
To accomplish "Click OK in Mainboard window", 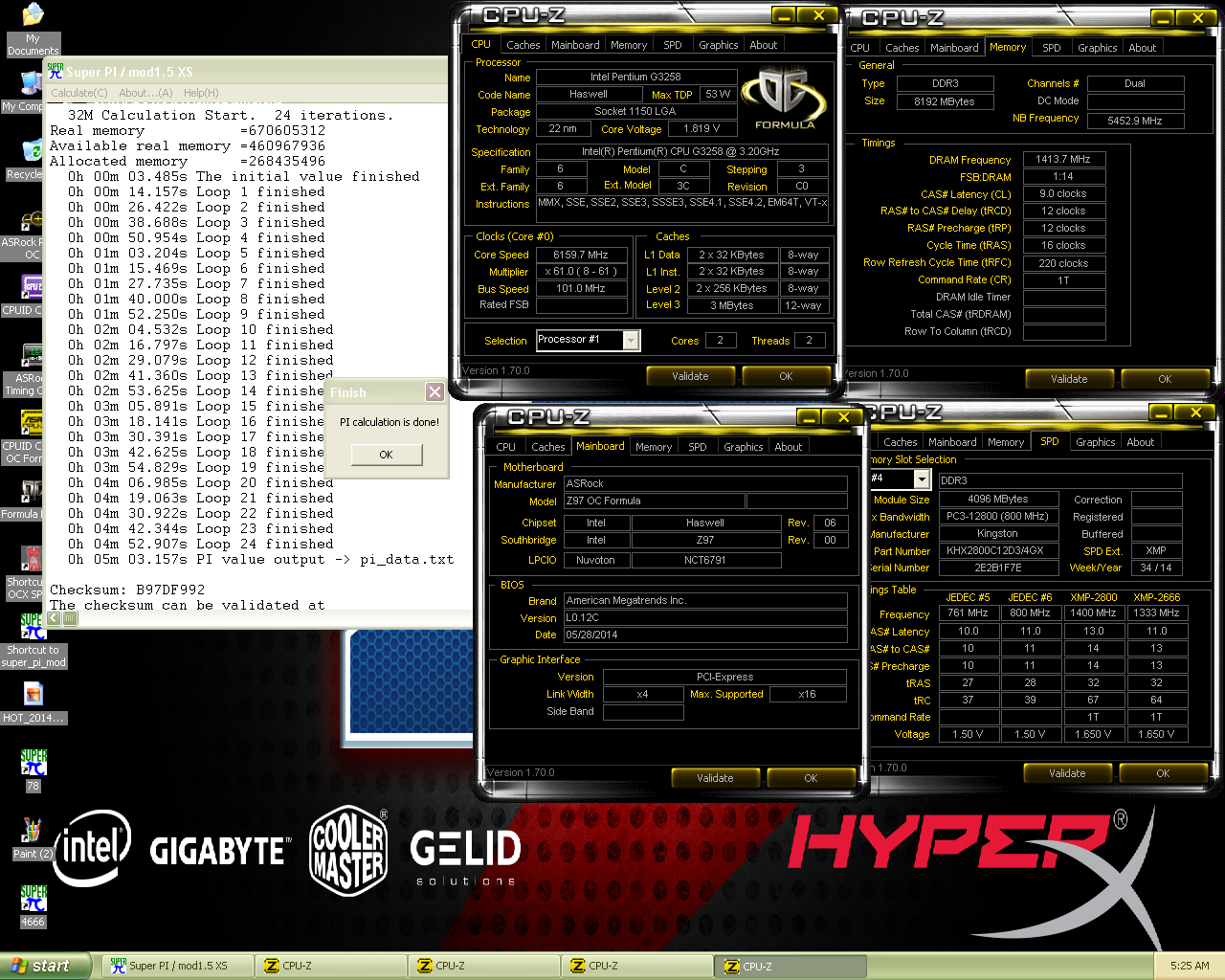I will (811, 778).
